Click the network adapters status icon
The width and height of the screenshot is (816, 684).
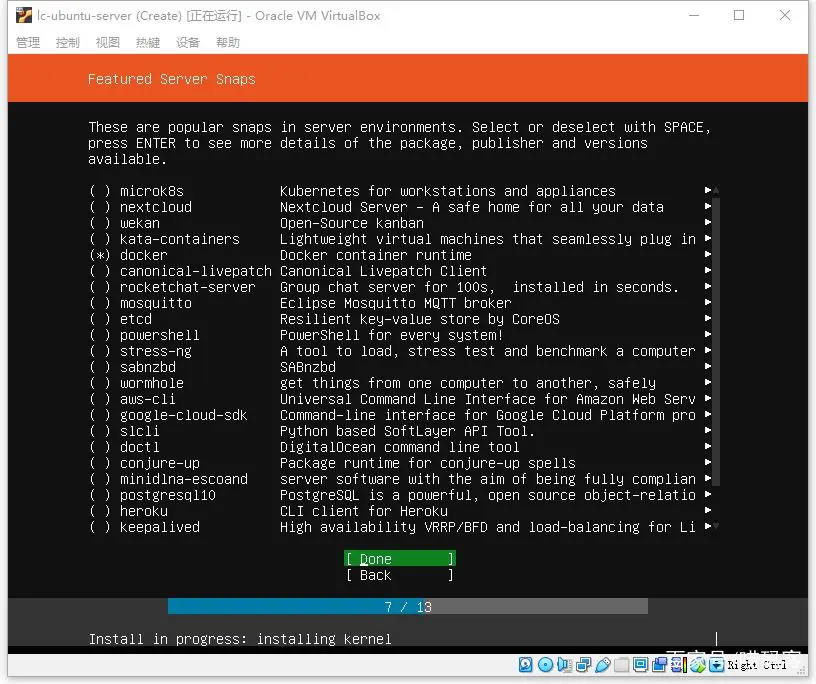pyautogui.click(x=583, y=665)
